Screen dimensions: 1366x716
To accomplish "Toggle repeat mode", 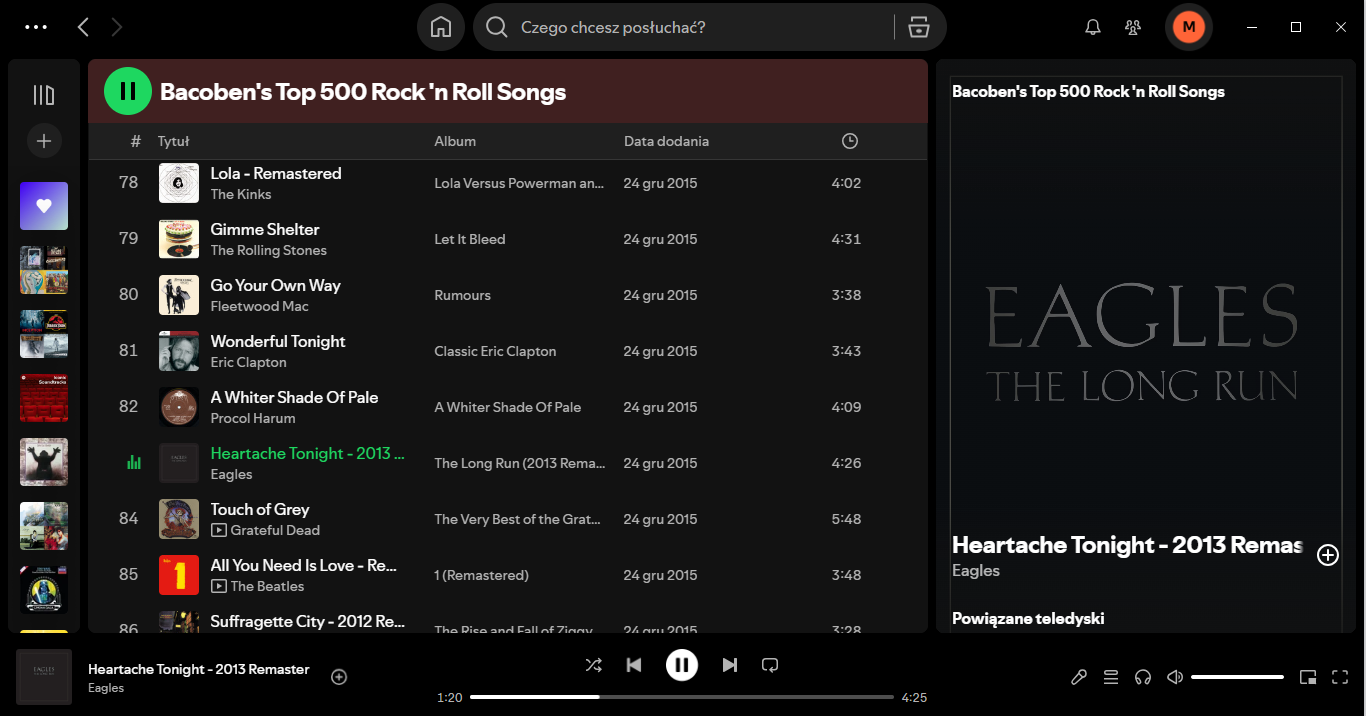I will [x=770, y=665].
